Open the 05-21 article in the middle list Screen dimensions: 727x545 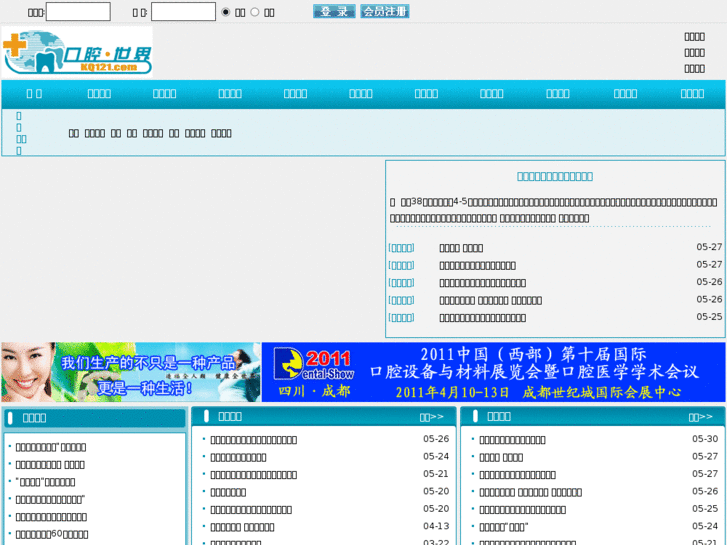click(254, 474)
